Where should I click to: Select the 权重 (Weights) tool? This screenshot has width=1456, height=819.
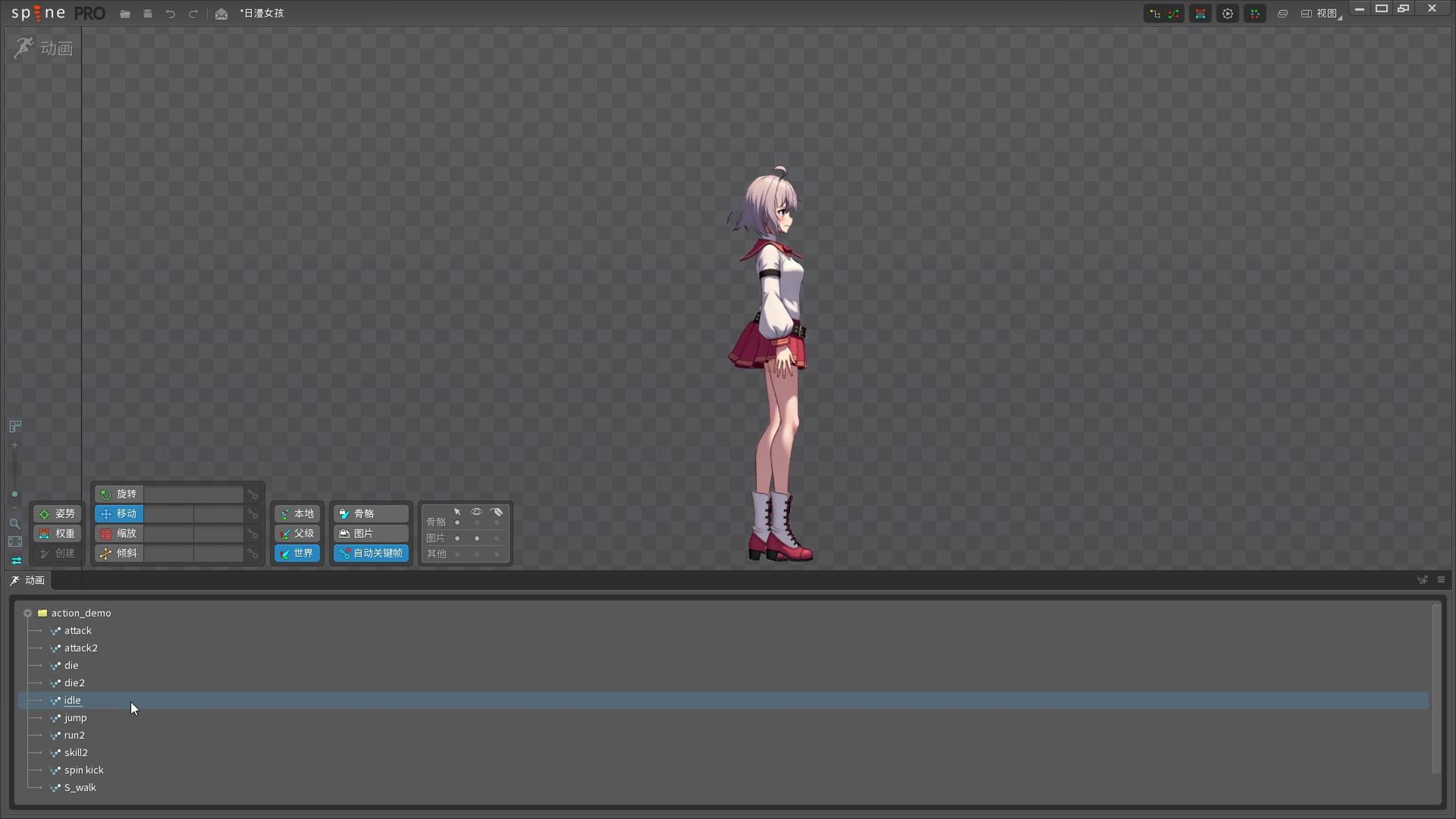pos(58,533)
